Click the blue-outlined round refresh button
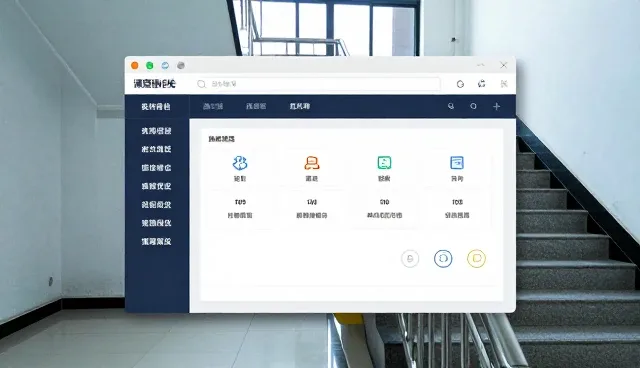640x368 pixels. 443,258
